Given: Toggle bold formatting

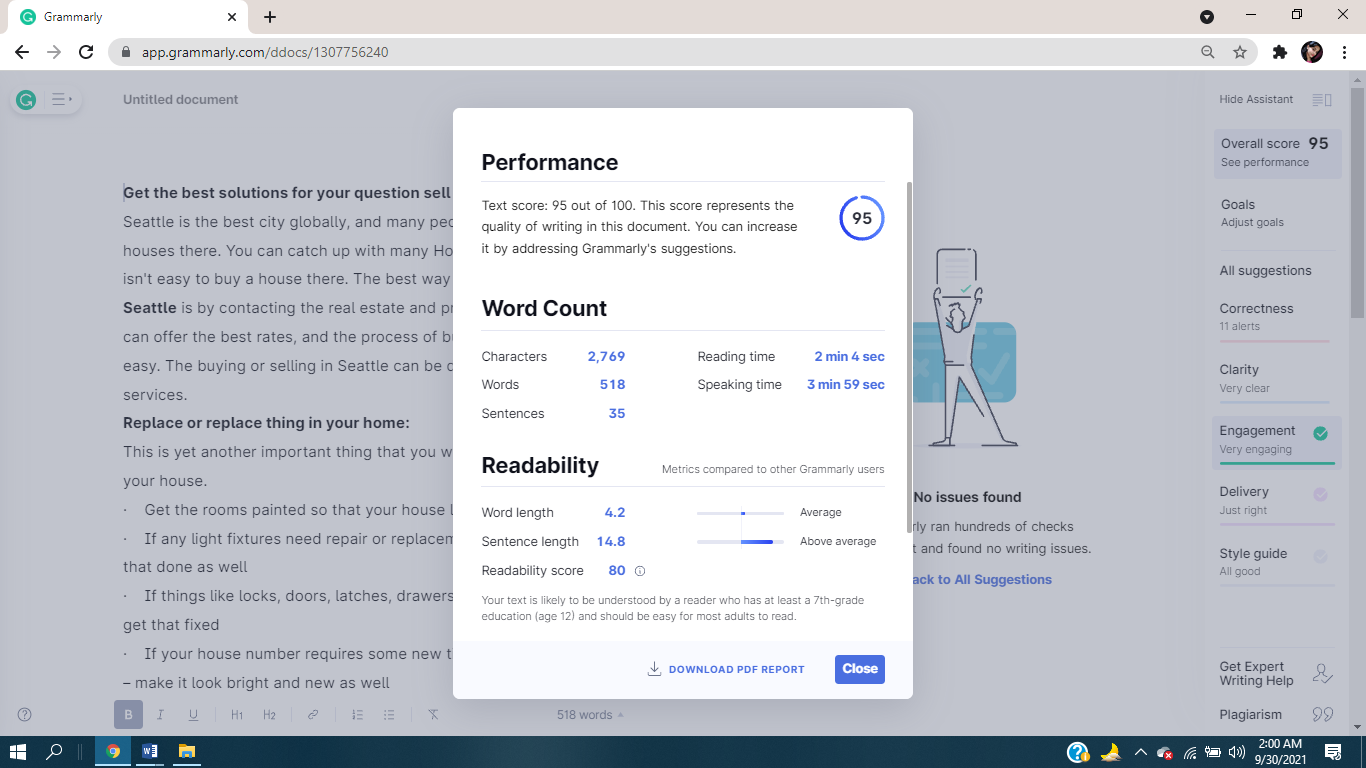Looking at the screenshot, I should click(128, 715).
